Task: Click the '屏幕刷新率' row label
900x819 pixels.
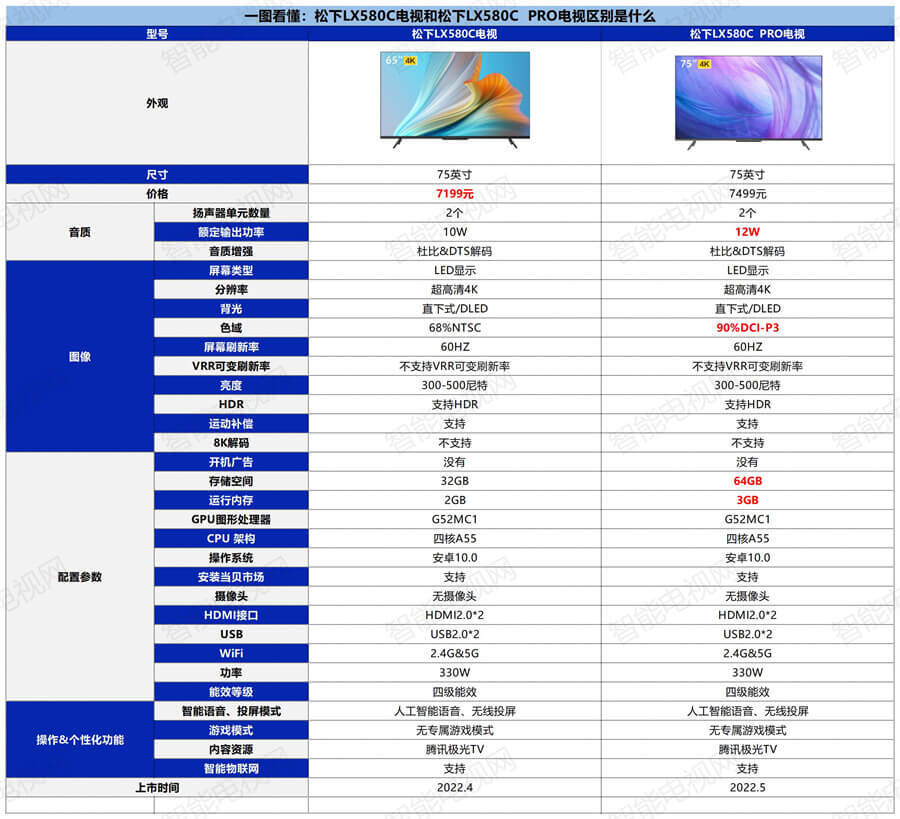Action: (x=231, y=347)
